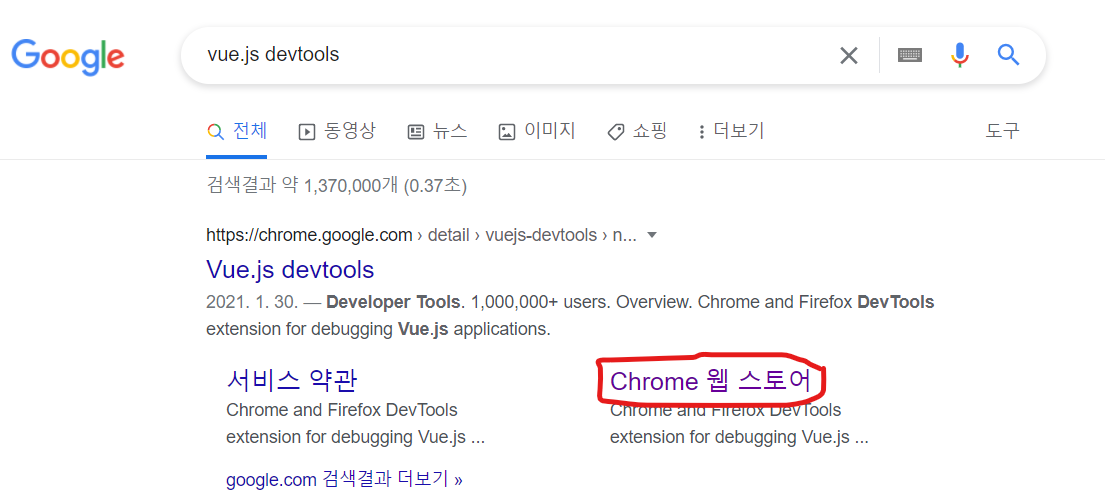Expand the dropdown arrow beside chrome.google.com URL
This screenshot has height=502, width=1105.
pyautogui.click(x=652, y=235)
